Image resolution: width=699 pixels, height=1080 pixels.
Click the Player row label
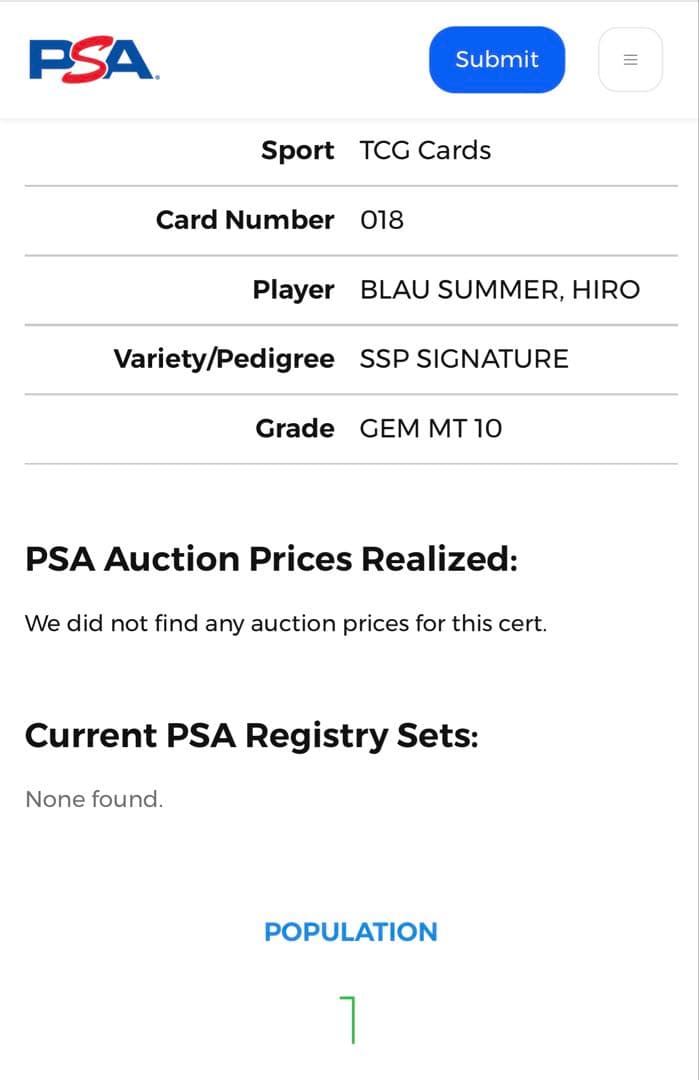coord(293,290)
